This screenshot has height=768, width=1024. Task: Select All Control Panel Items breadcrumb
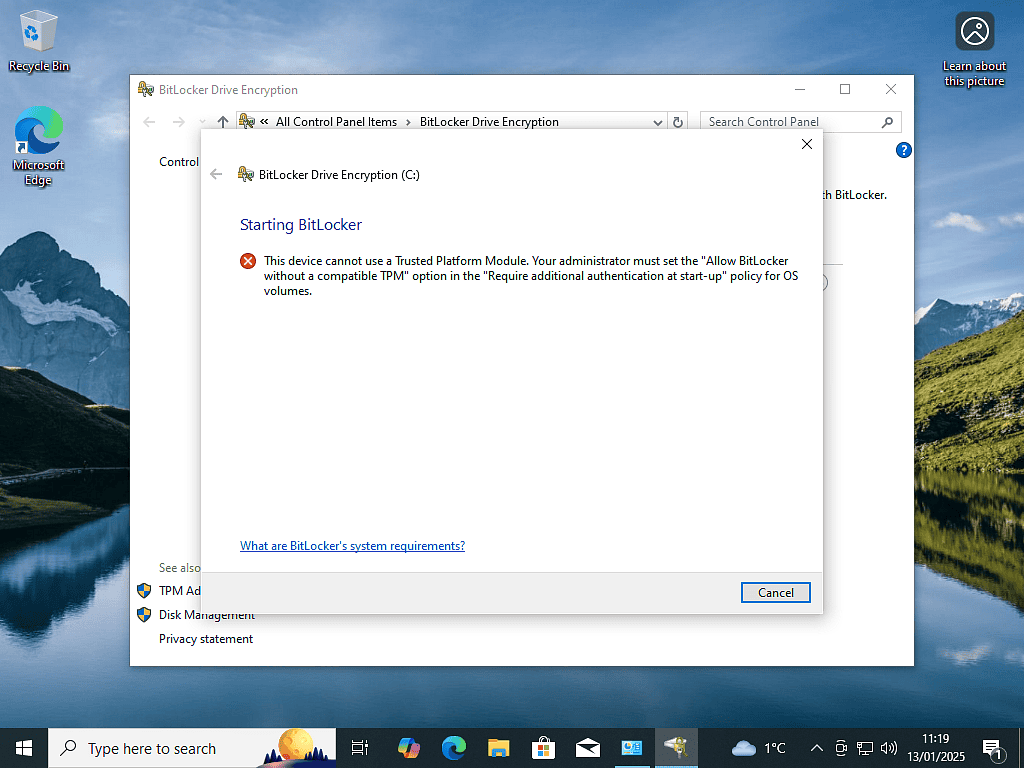[336, 122]
